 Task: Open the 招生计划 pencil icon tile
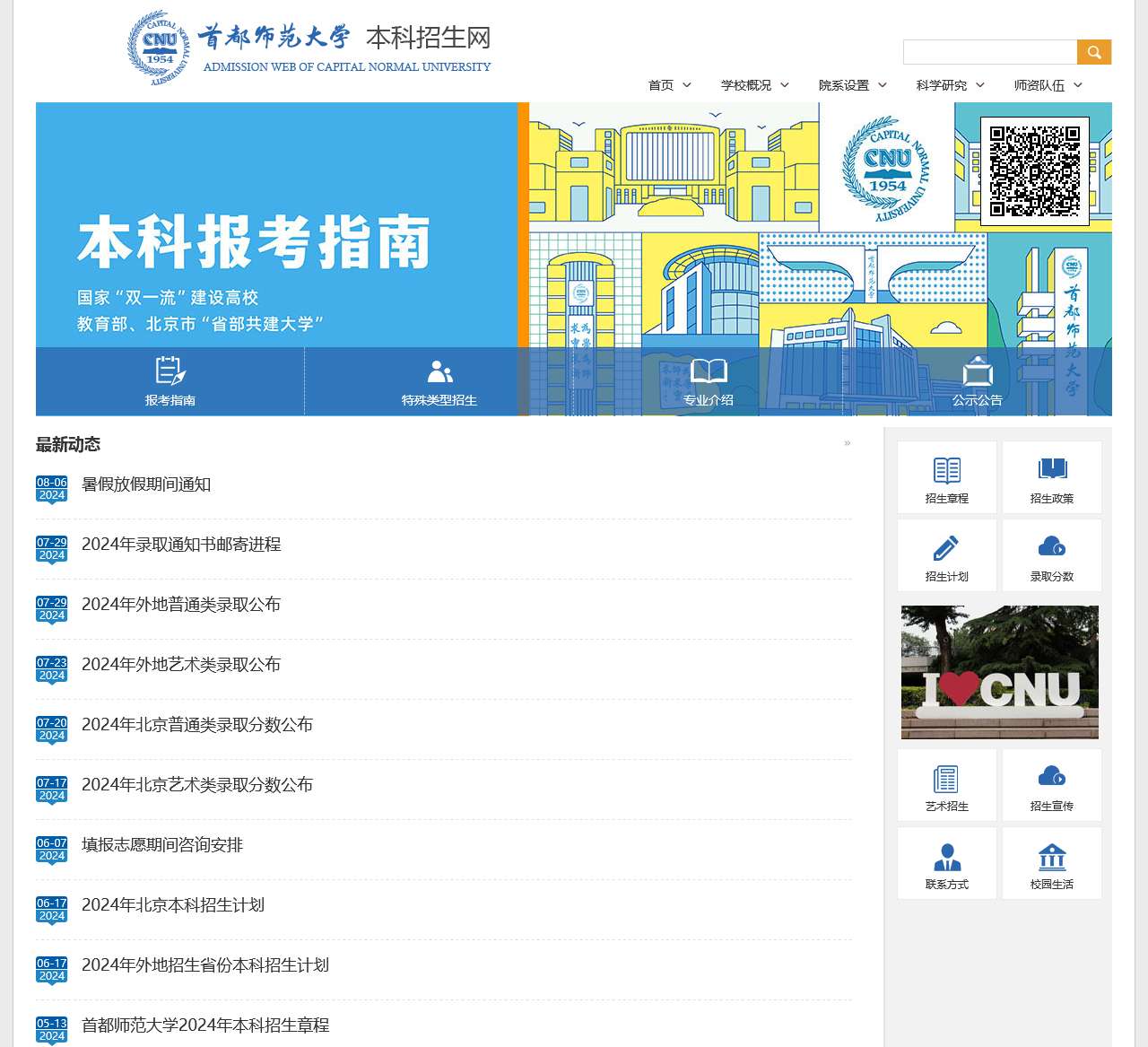point(947,555)
